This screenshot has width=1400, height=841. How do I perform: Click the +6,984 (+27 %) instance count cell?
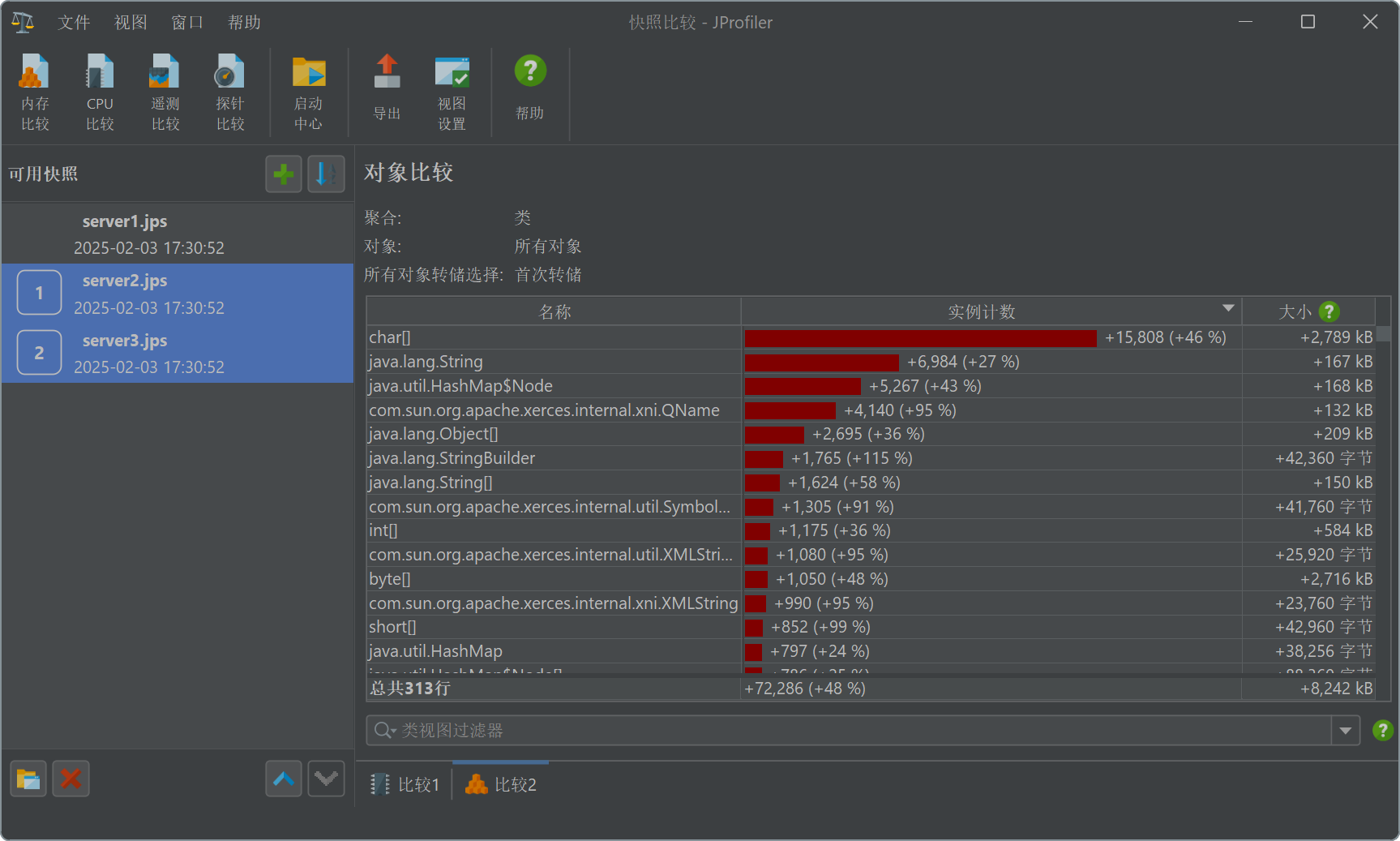pos(991,362)
